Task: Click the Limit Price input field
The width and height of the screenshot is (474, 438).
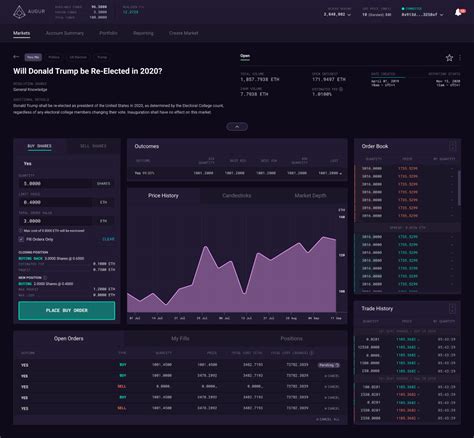Action: (67, 202)
